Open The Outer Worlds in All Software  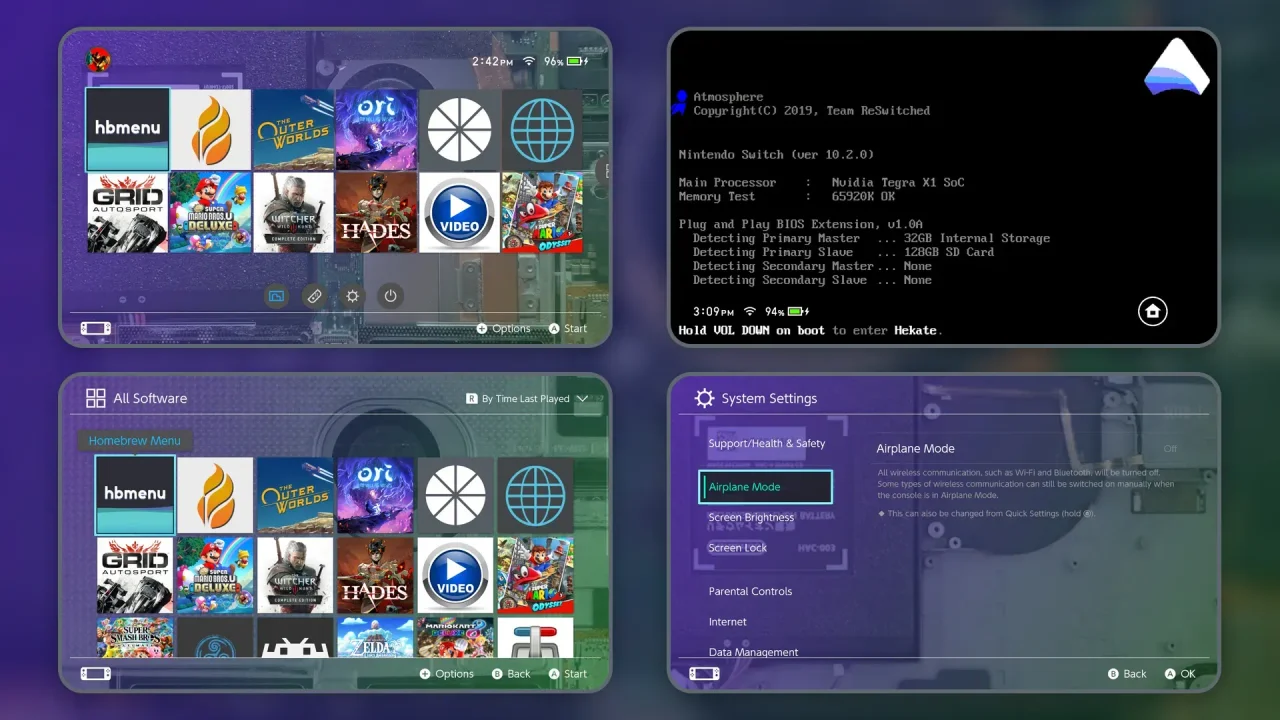295,496
